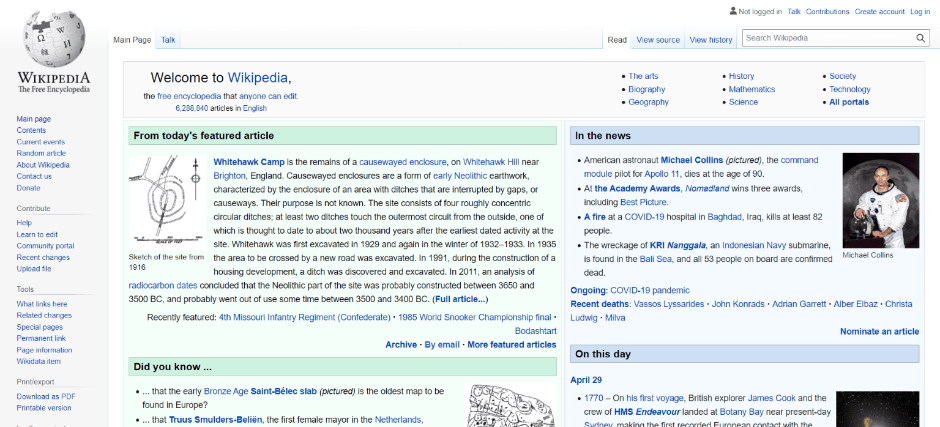Switch to the Main Page tab
Screen dimensions: 940x427
(132, 40)
